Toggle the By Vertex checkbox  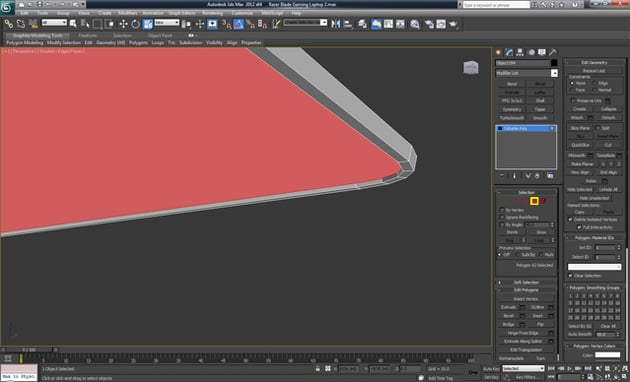[502, 210]
